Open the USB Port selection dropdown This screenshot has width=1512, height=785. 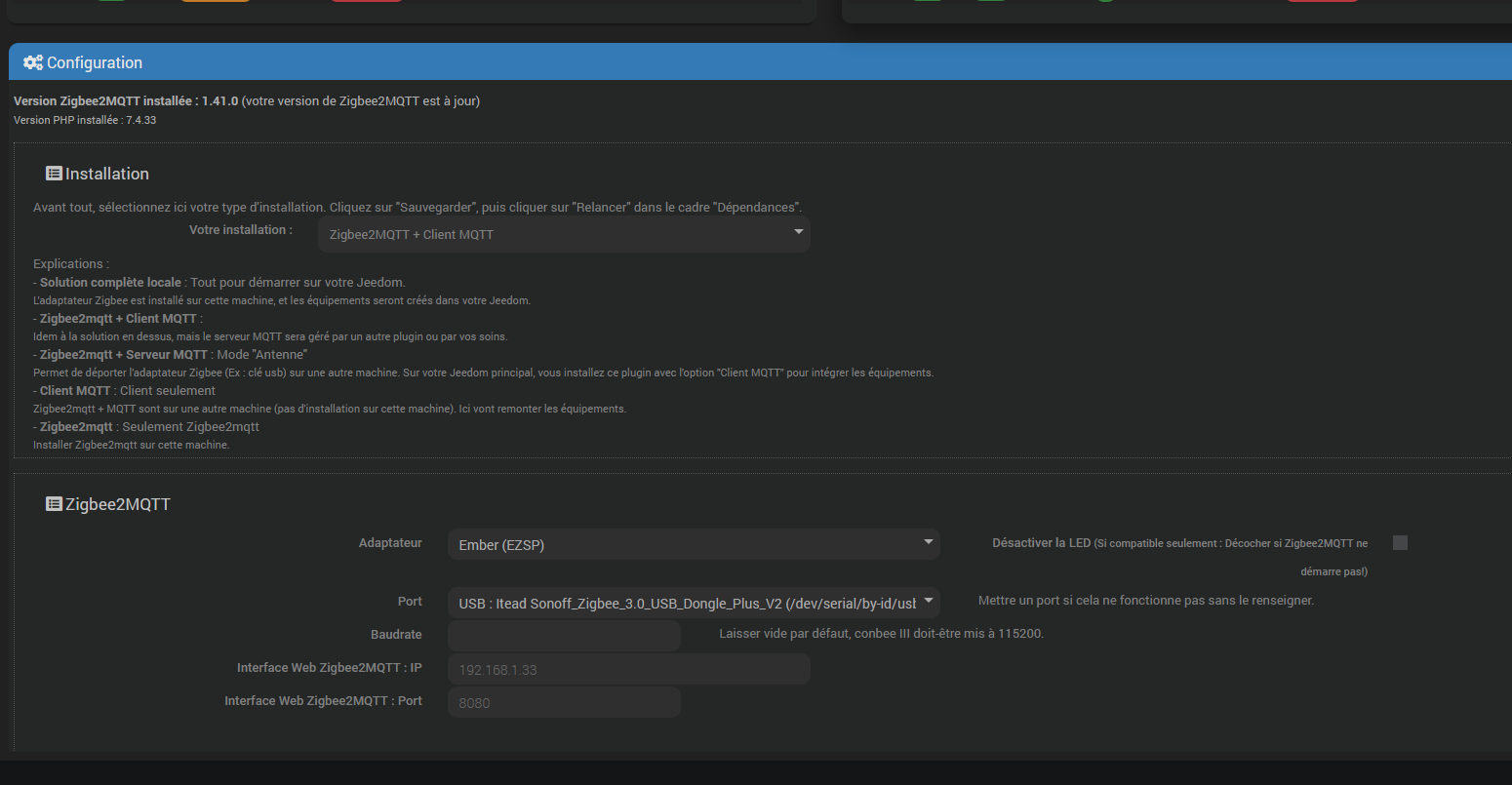click(693, 603)
